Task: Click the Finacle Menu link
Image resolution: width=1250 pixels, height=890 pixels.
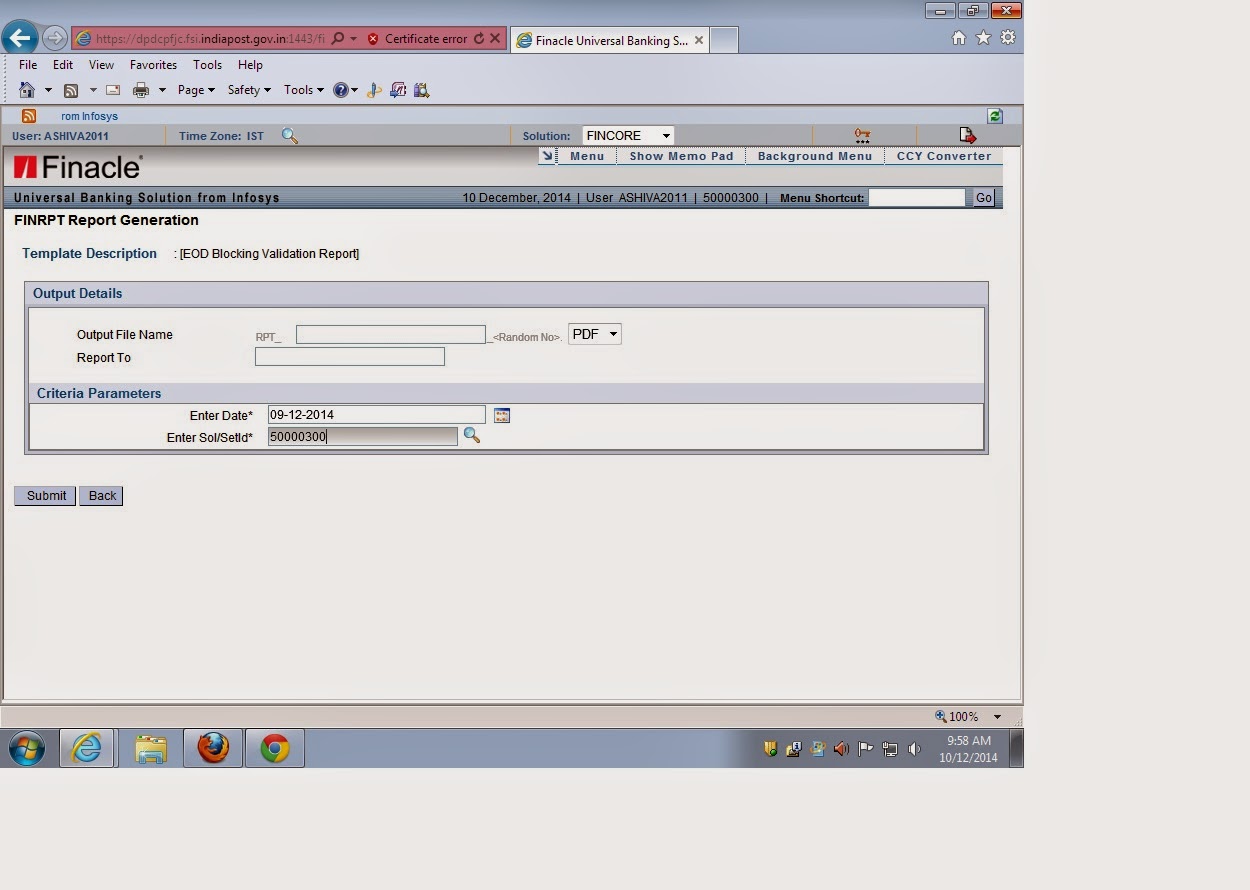Action: 587,156
